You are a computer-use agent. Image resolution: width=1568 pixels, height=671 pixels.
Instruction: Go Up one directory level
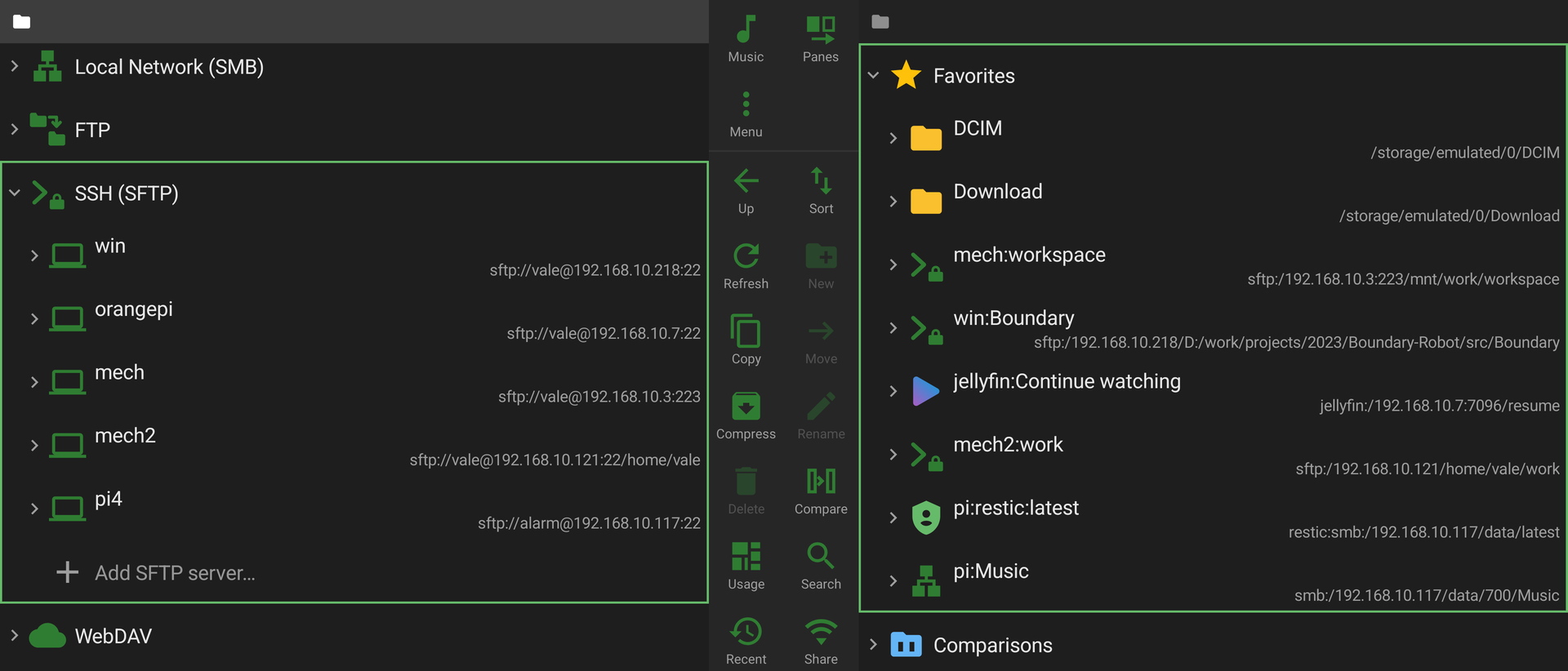pos(746,190)
